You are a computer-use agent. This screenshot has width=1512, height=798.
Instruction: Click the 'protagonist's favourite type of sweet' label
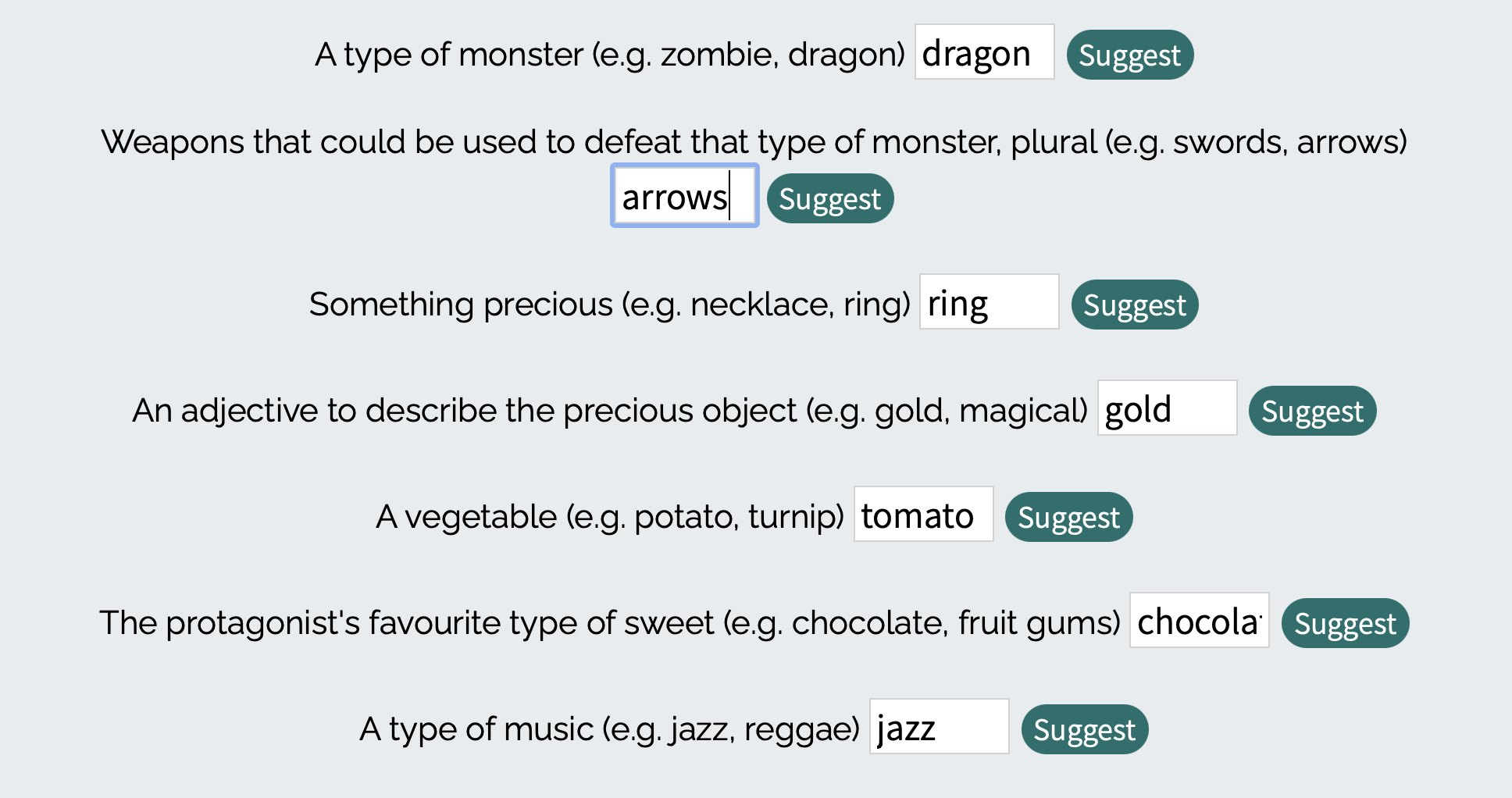(609, 623)
